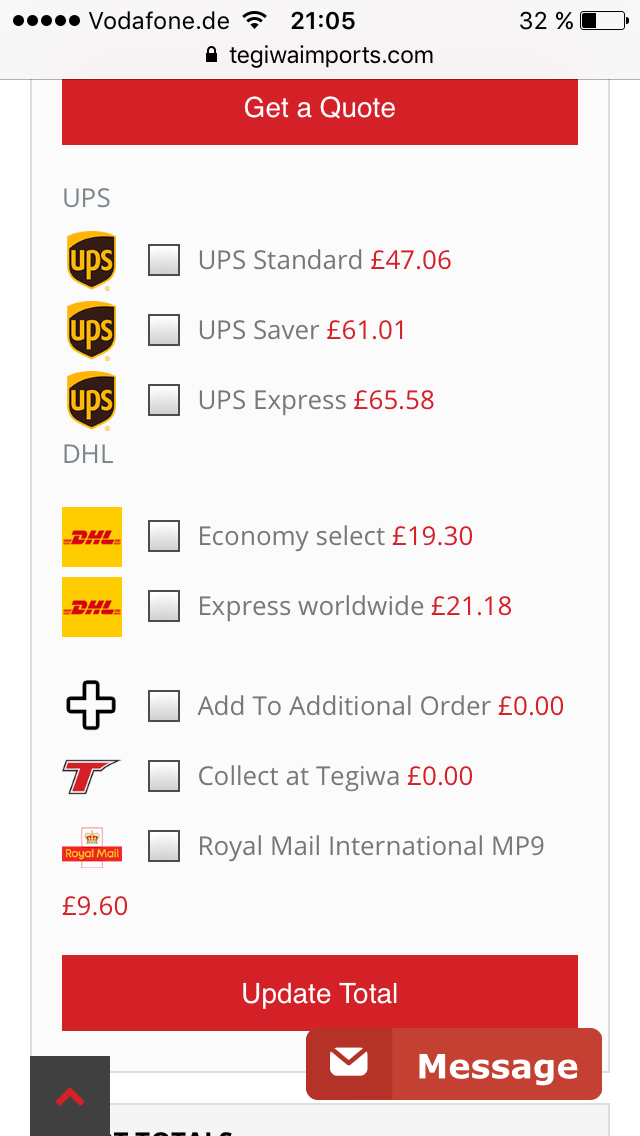Check the UPS Standard £47.06 checkbox
This screenshot has width=640, height=1136.
point(164,260)
